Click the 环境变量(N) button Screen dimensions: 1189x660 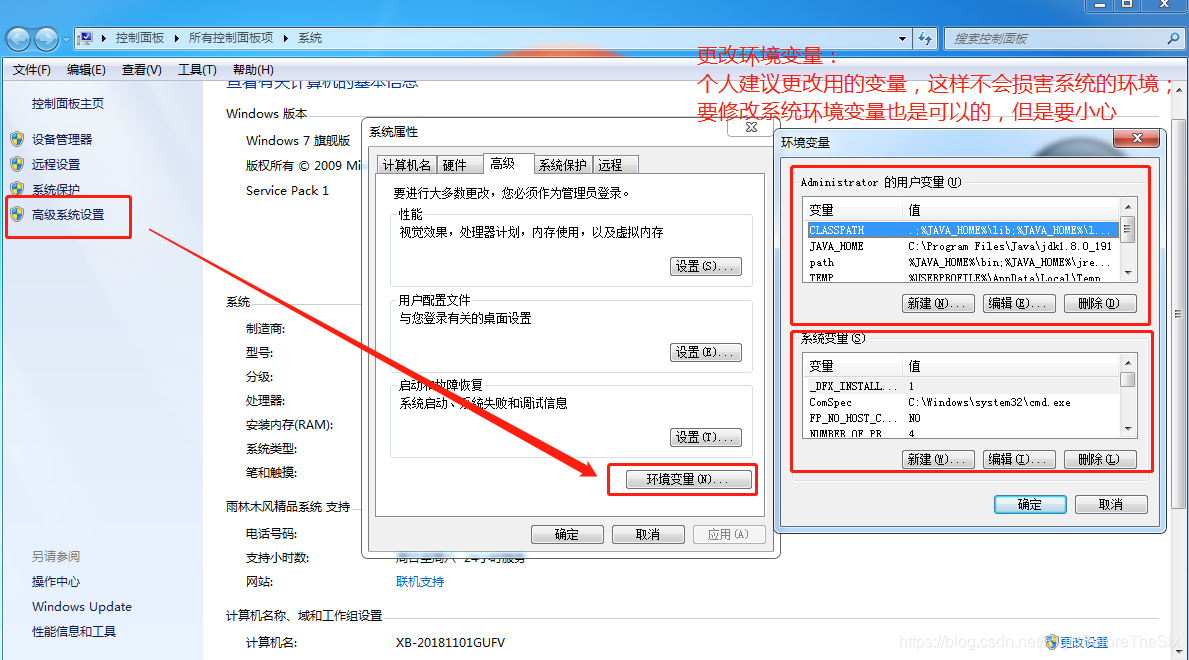point(689,479)
